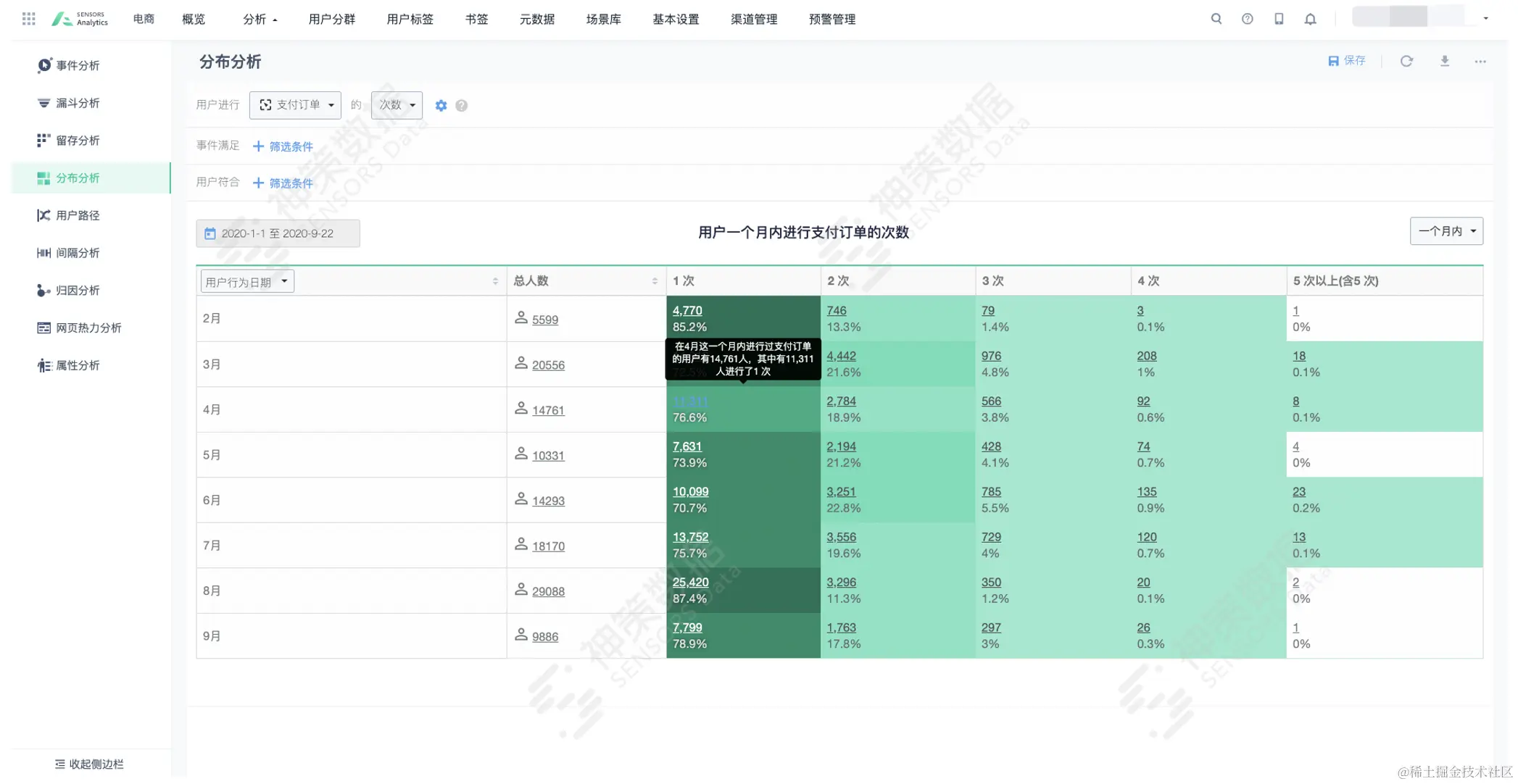Open the 一个月内 period dropdown
The width and height of the screenshot is (1518, 784).
(1446, 231)
